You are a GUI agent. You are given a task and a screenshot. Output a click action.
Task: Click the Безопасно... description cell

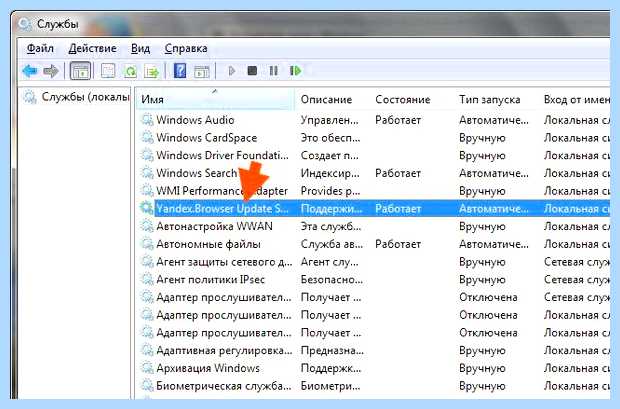tap(332, 280)
